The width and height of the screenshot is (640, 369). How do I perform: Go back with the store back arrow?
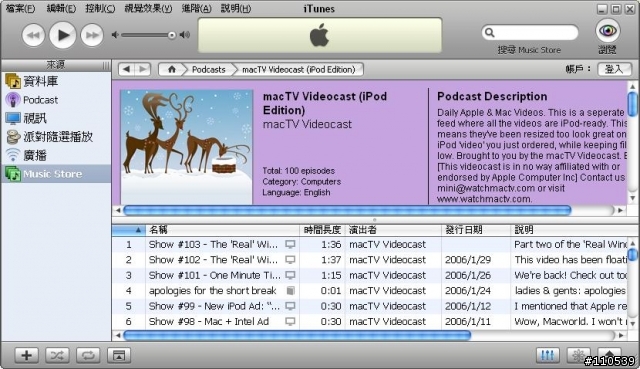pos(127,69)
